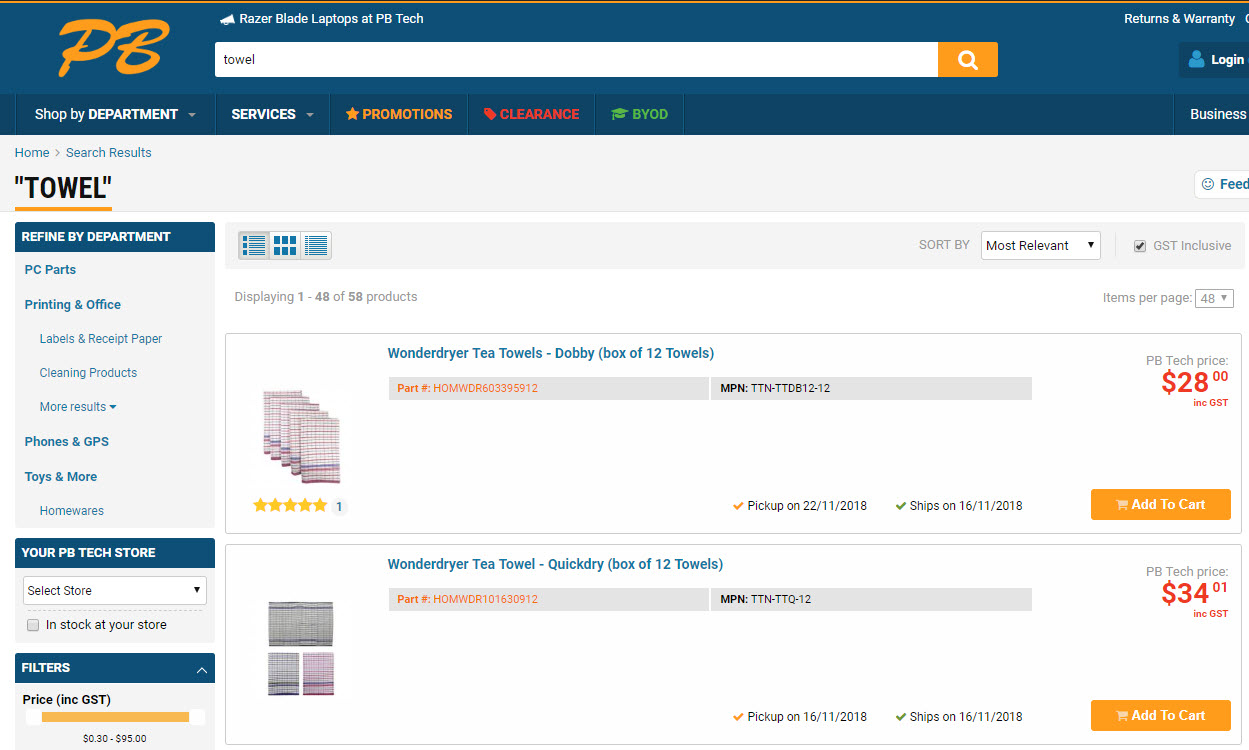Image resolution: width=1249 pixels, height=750 pixels.
Task: Click the review count badge on Dobby towels
Action: pyautogui.click(x=339, y=507)
